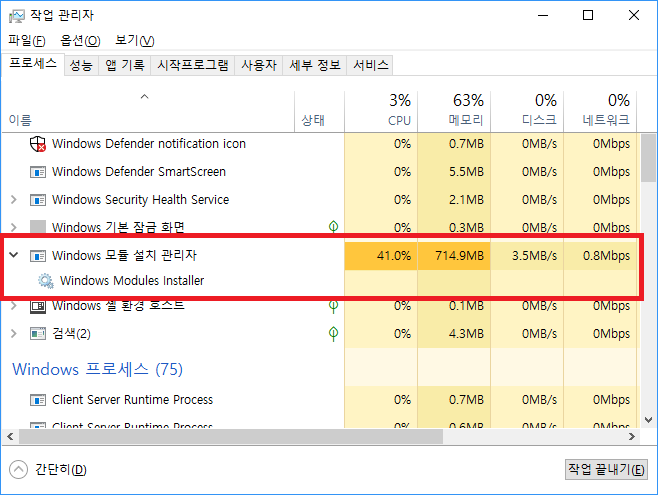658x495 pixels.
Task: Click the first Client Server Runtime Process icon
Action: point(38,400)
